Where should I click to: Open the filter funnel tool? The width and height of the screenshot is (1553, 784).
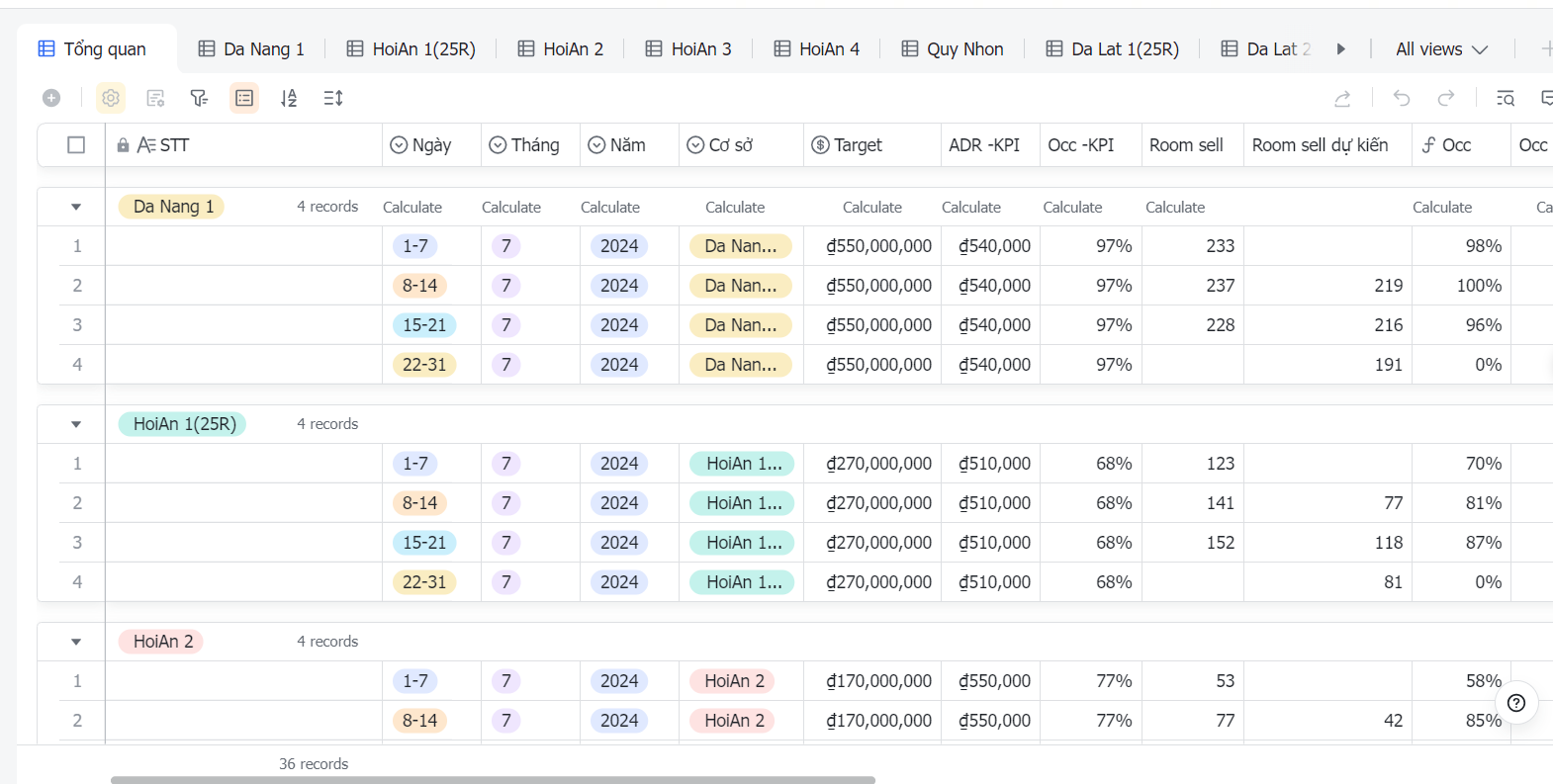(x=200, y=98)
